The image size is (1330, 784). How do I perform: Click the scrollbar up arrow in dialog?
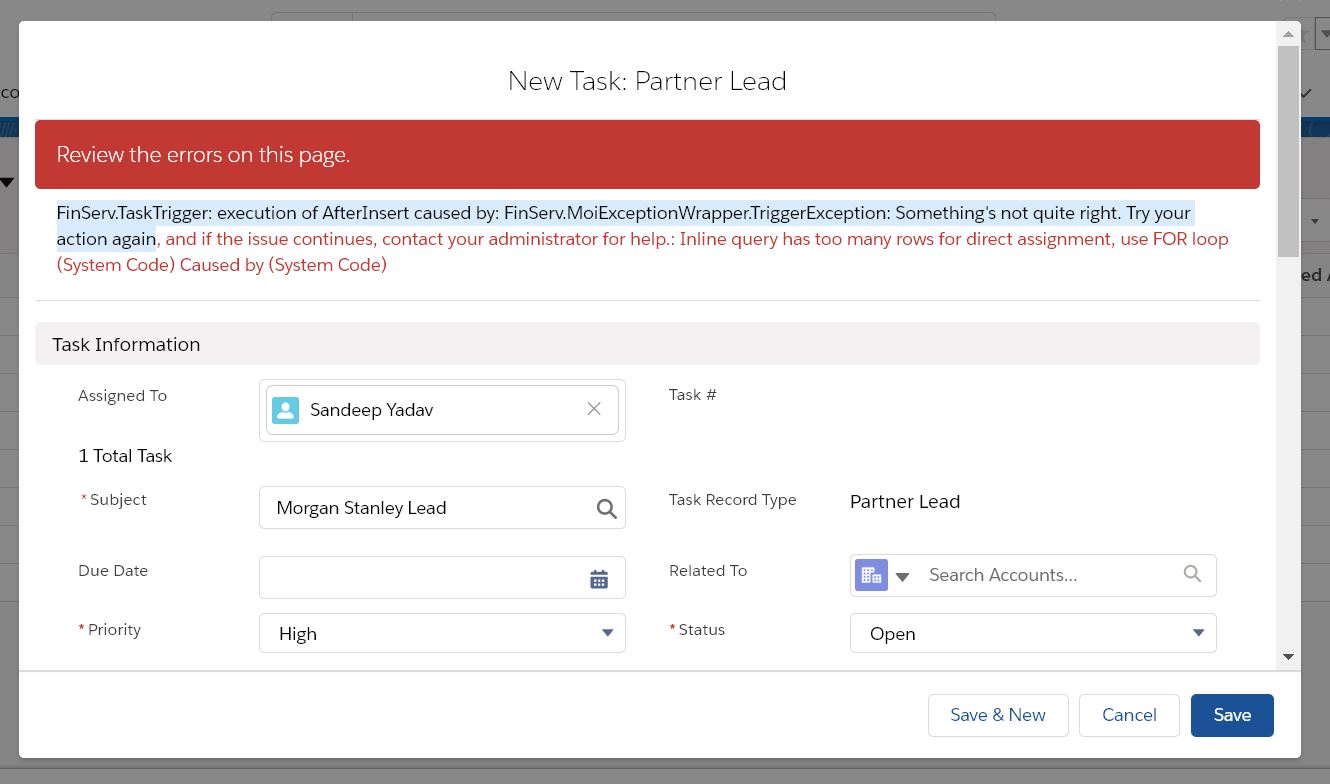pos(1288,34)
